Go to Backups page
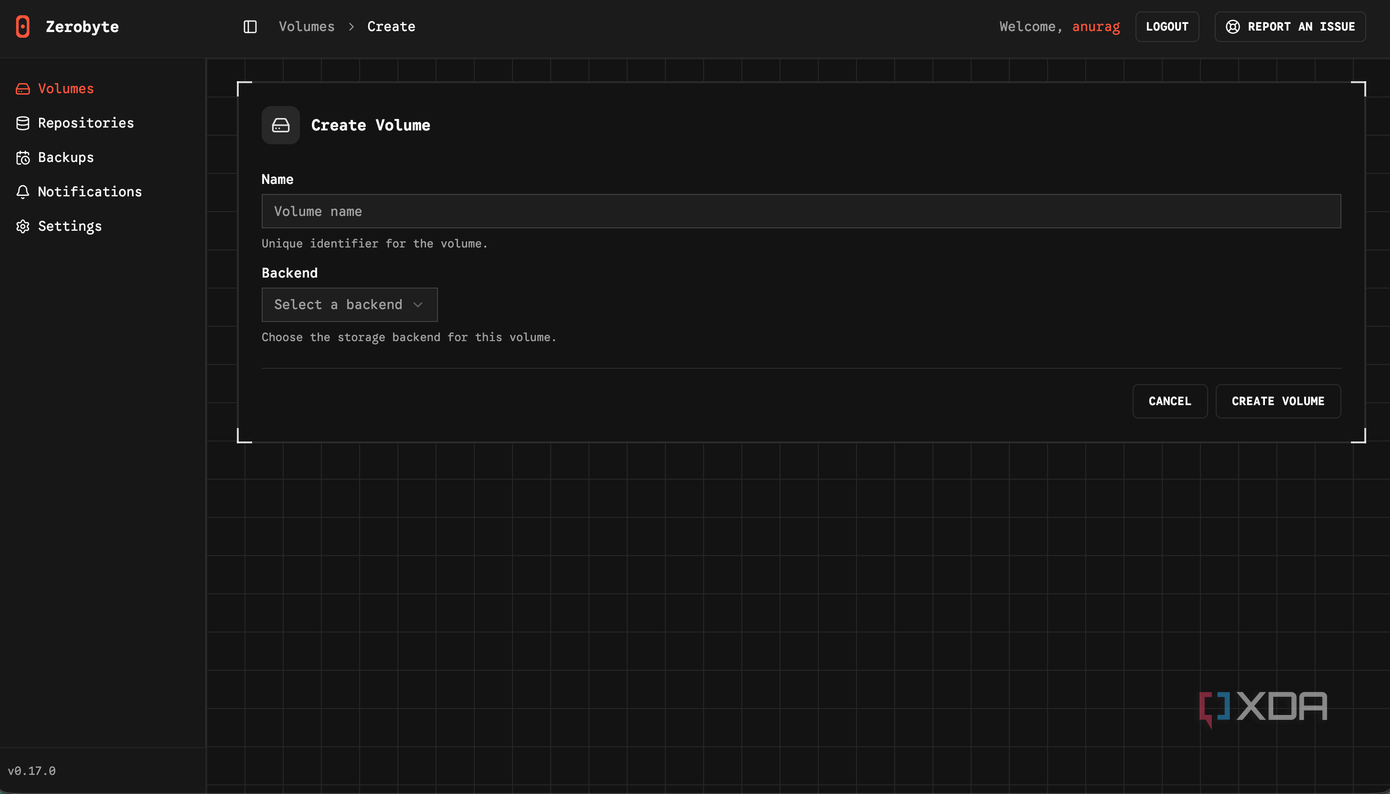 66,158
